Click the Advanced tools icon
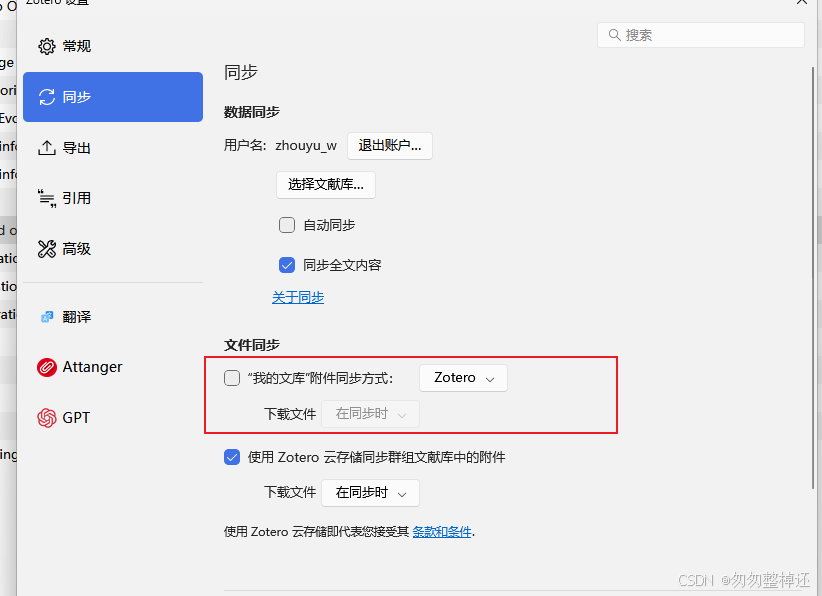822x596 pixels. point(47,249)
